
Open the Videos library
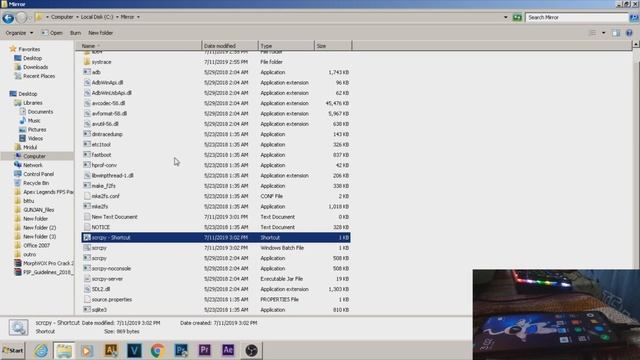pos(35,139)
